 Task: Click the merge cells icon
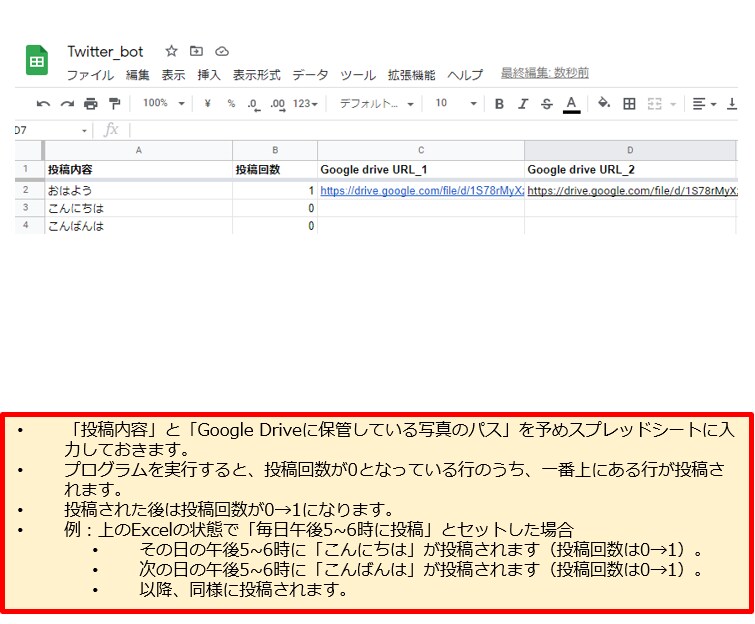[654, 104]
